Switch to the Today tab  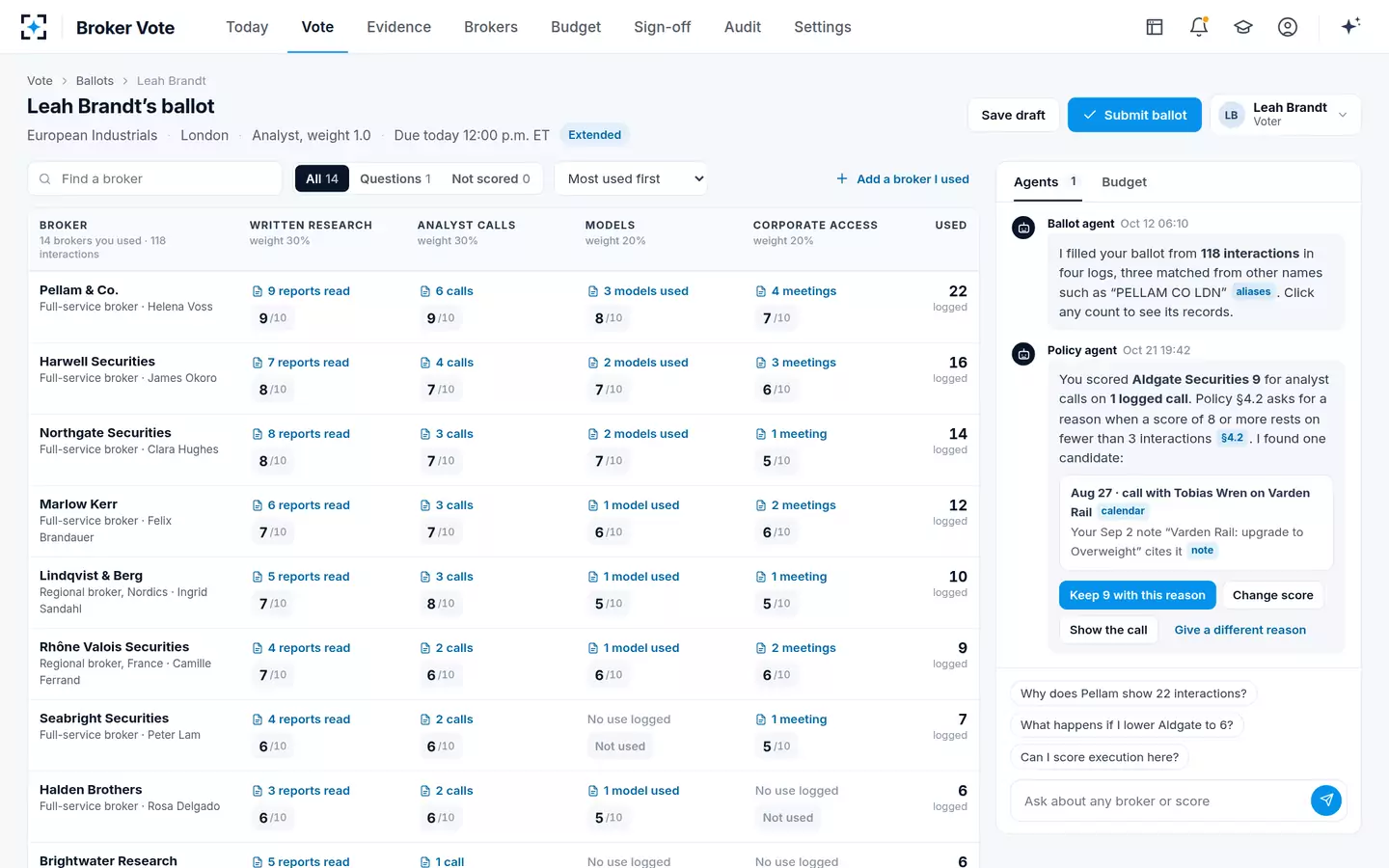point(247,27)
